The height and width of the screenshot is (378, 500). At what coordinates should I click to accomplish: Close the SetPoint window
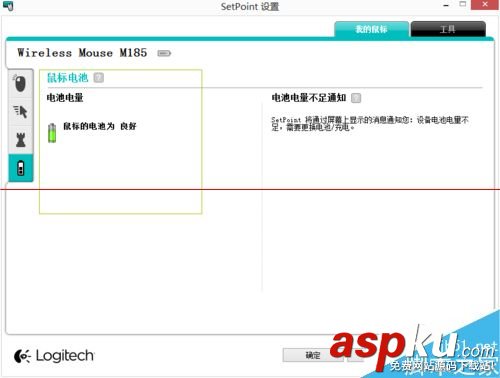pos(485,4)
